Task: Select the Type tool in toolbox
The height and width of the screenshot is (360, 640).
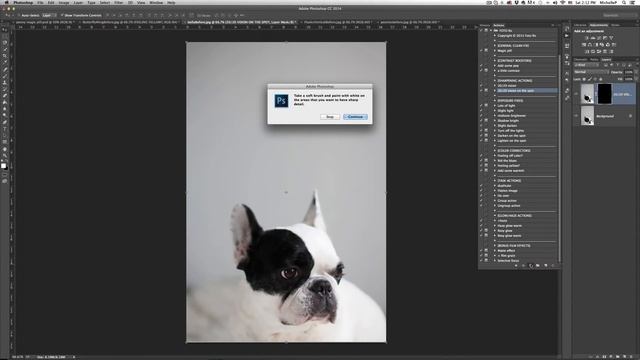Action: click(5, 129)
